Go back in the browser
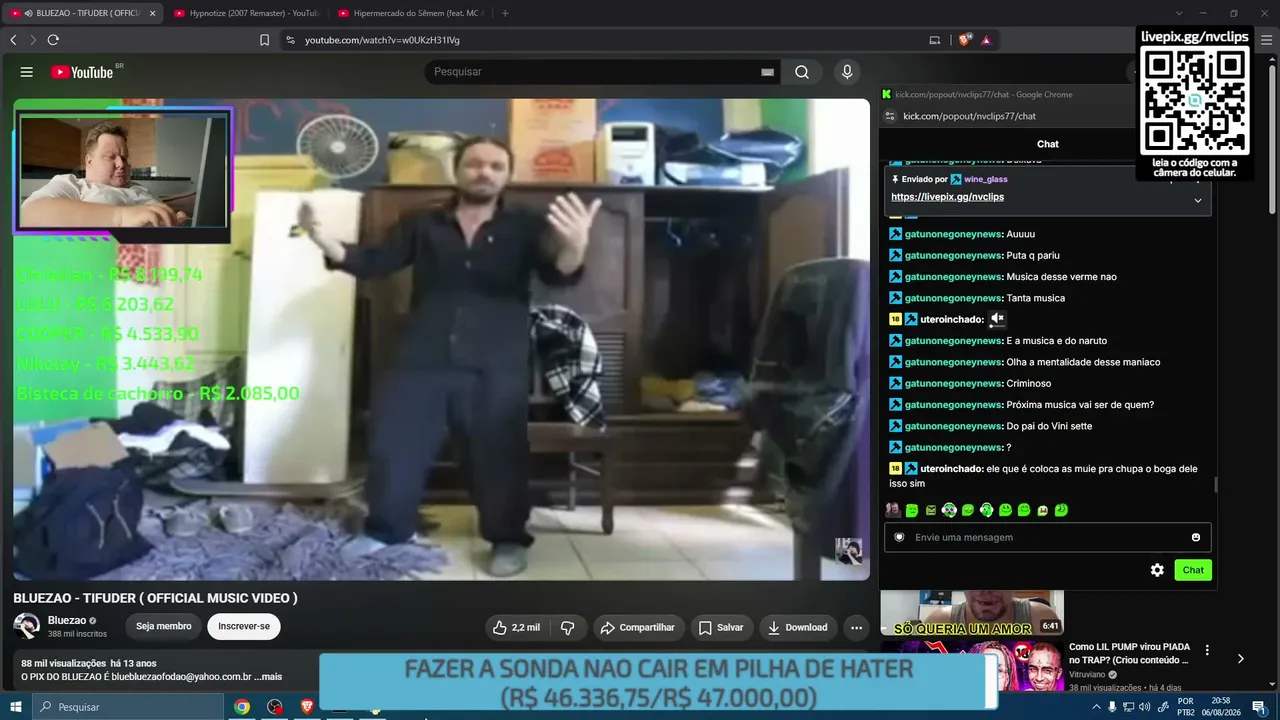The image size is (1280, 720). [x=13, y=40]
